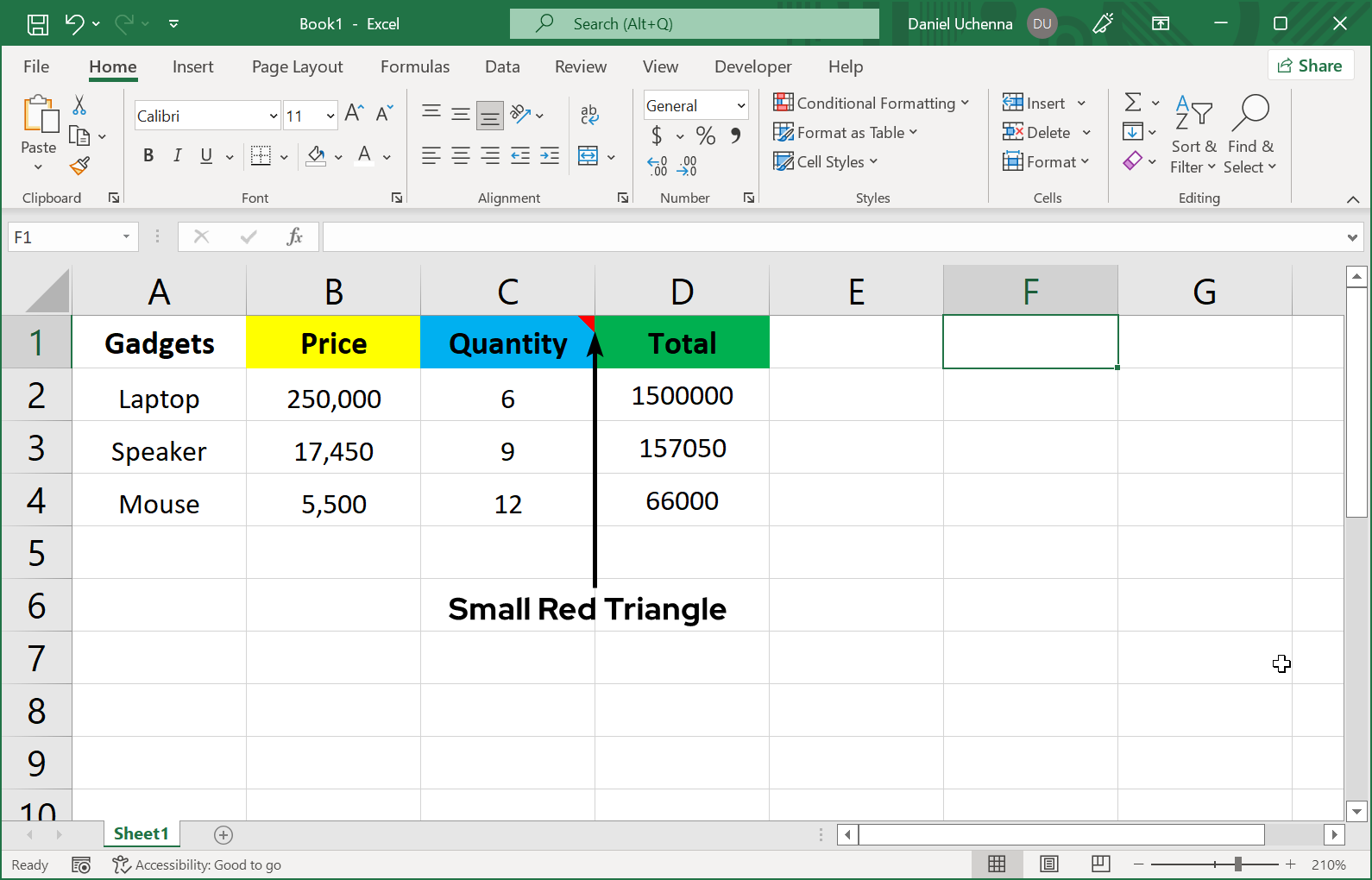Click the Increase Font Size icon
The height and width of the screenshot is (880, 1372).
(354, 113)
